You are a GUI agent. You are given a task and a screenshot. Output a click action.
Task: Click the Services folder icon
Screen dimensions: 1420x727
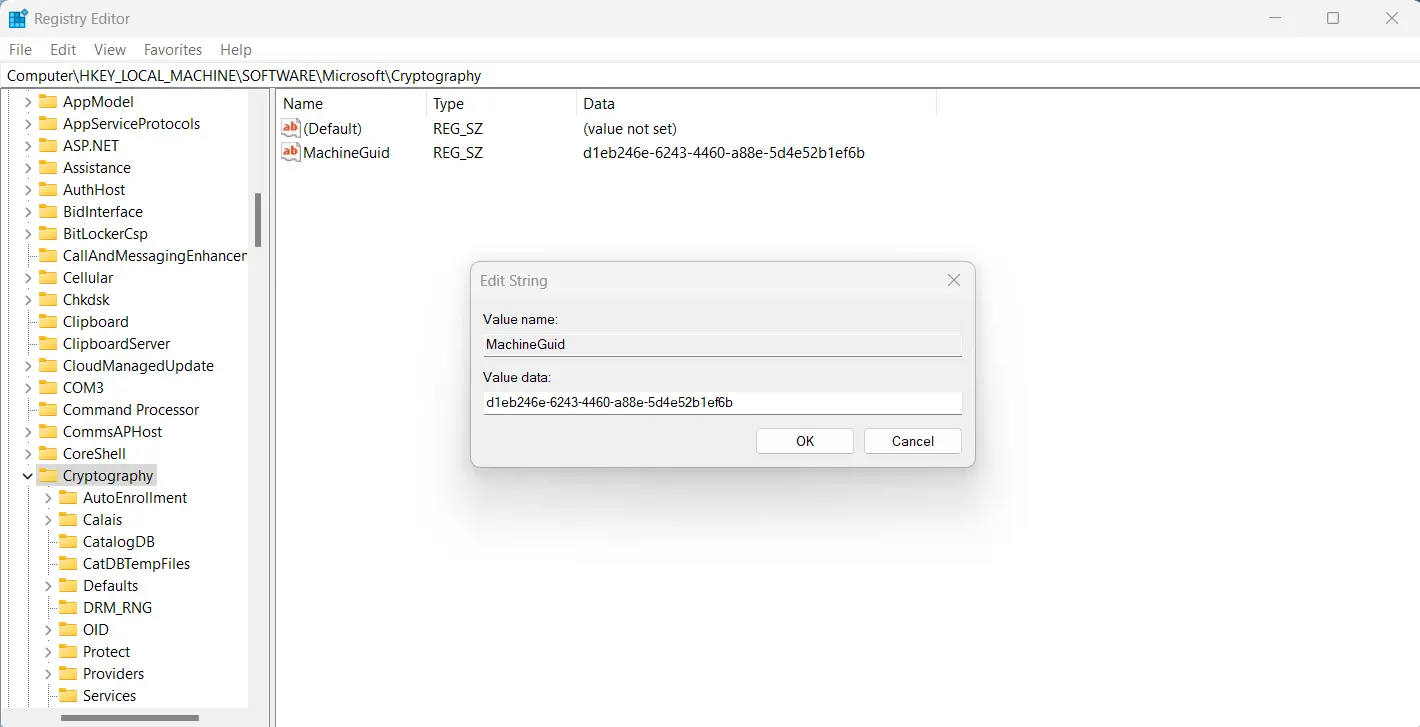click(x=68, y=695)
